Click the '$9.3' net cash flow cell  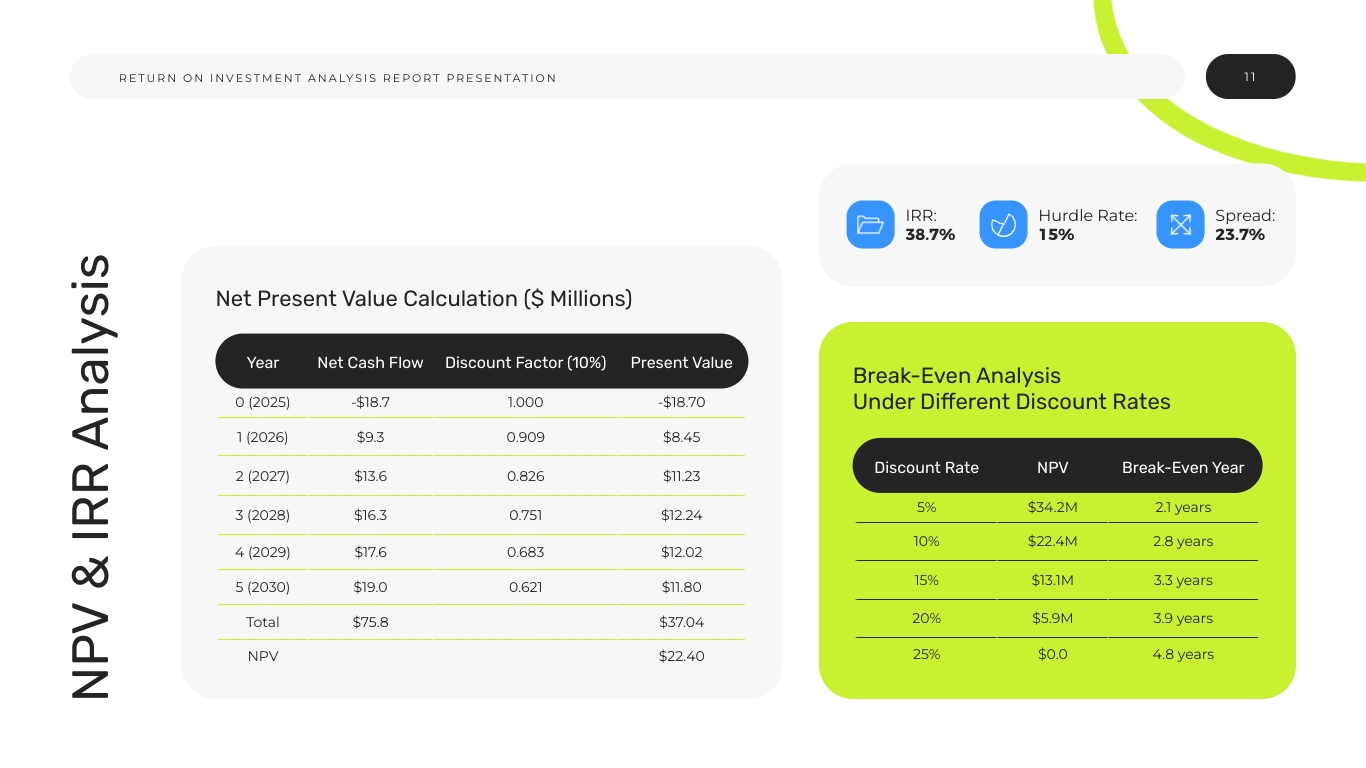[370, 437]
